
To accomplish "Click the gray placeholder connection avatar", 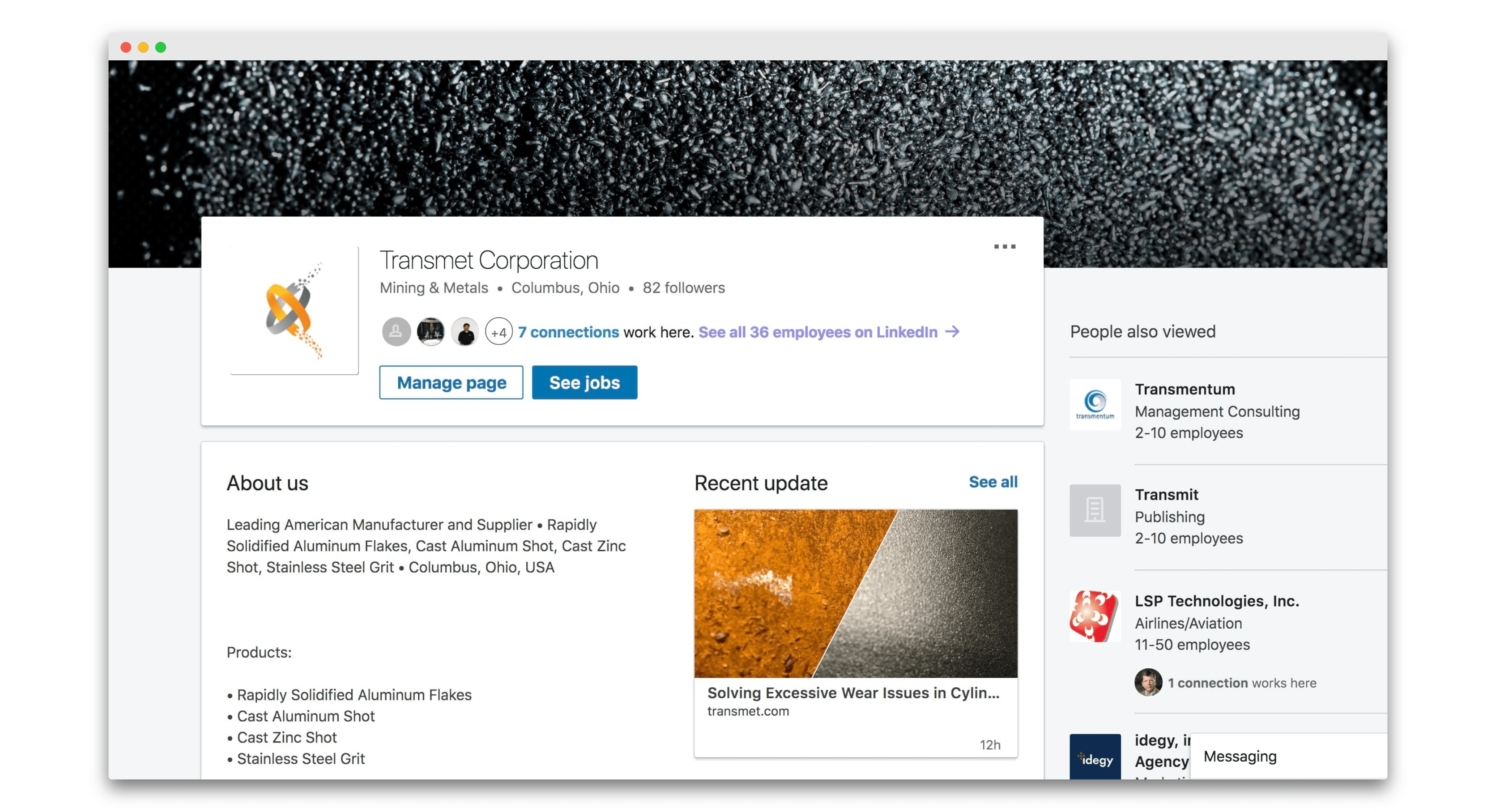I will tap(396, 332).
